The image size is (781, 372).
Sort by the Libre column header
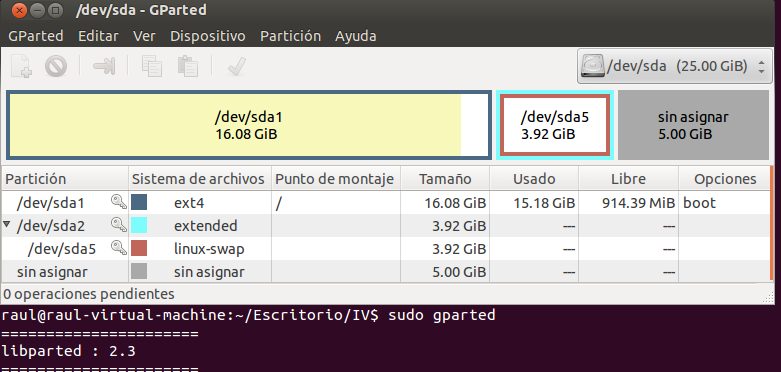click(x=629, y=179)
